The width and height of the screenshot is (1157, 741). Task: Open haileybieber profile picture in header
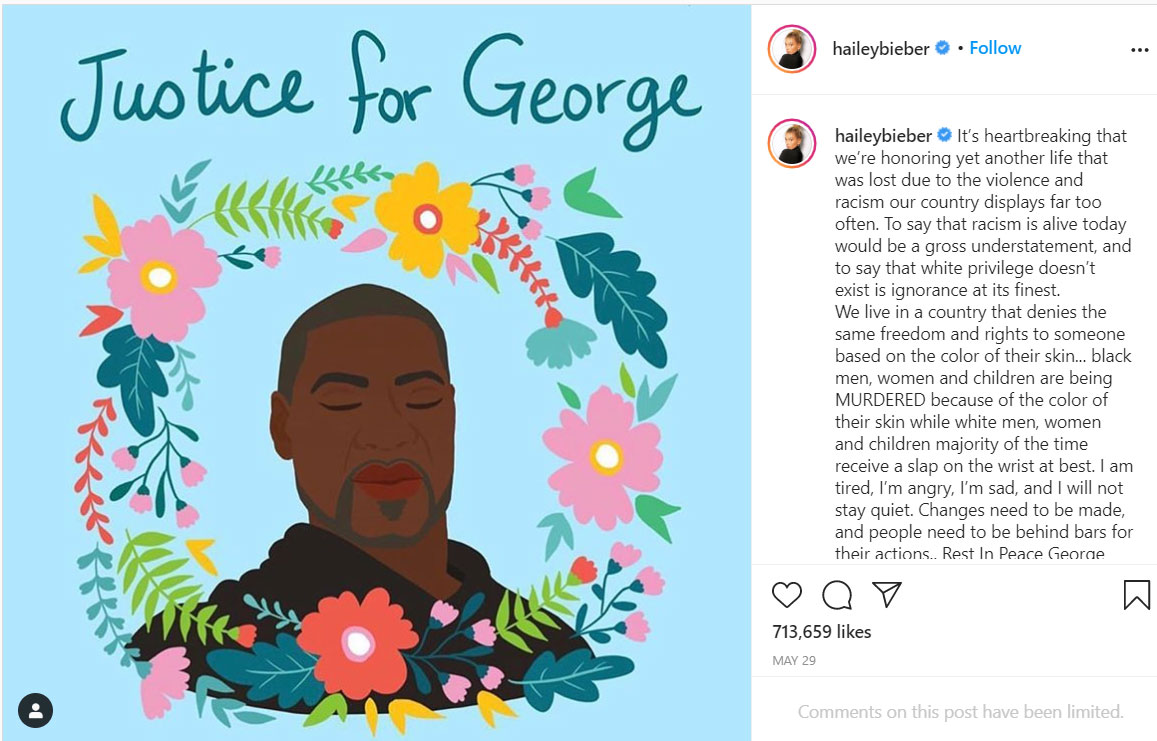(x=792, y=49)
